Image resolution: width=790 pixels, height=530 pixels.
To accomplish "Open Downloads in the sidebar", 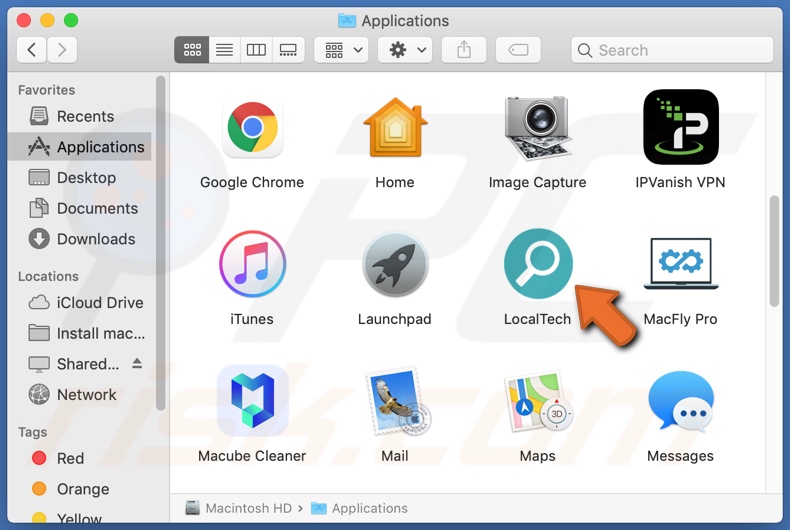I will pyautogui.click(x=81, y=239).
